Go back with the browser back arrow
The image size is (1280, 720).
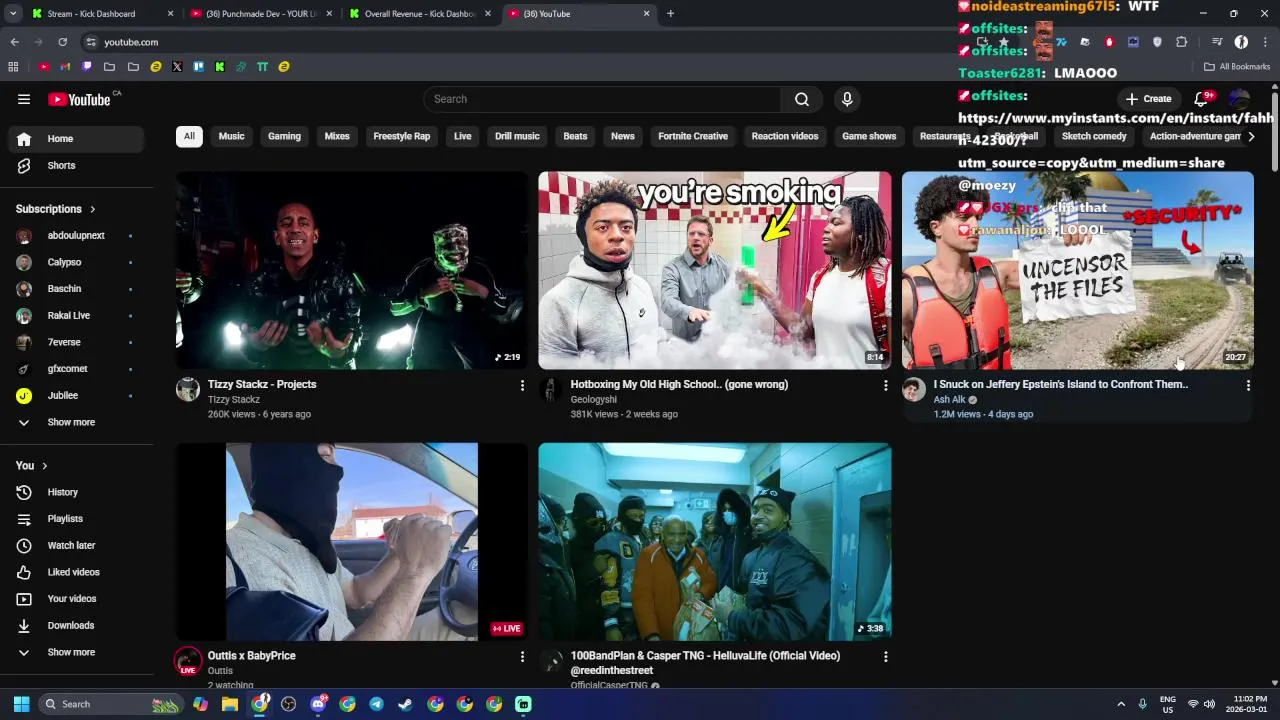(x=15, y=42)
